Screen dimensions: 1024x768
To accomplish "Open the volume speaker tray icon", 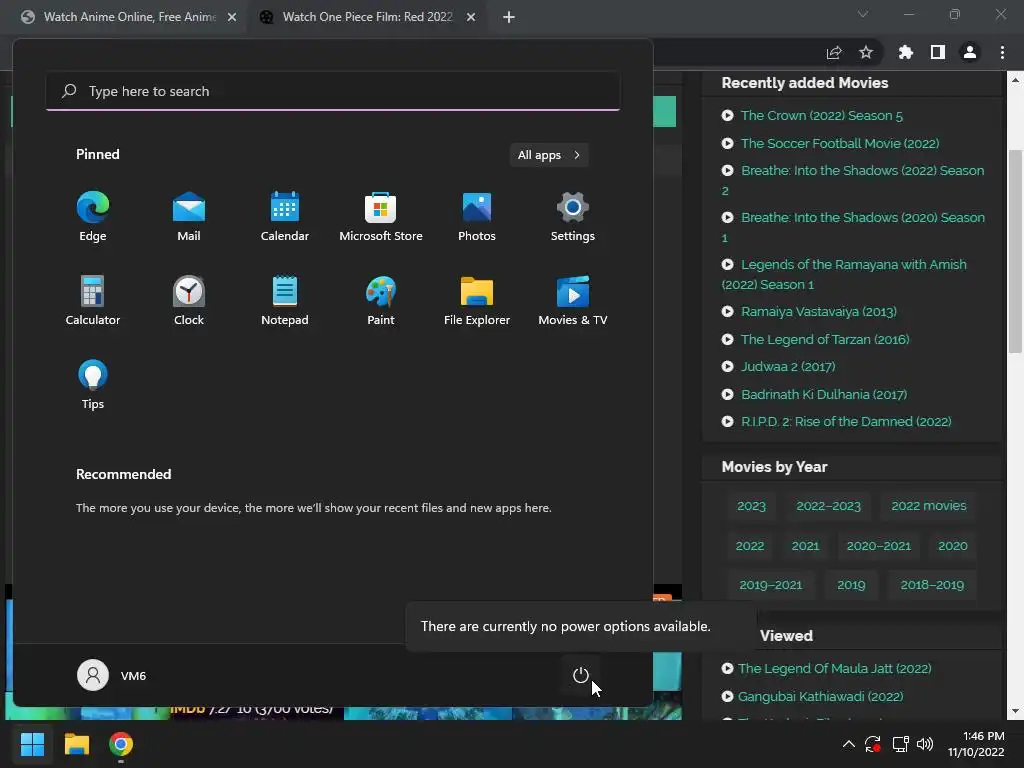I will click(925, 744).
